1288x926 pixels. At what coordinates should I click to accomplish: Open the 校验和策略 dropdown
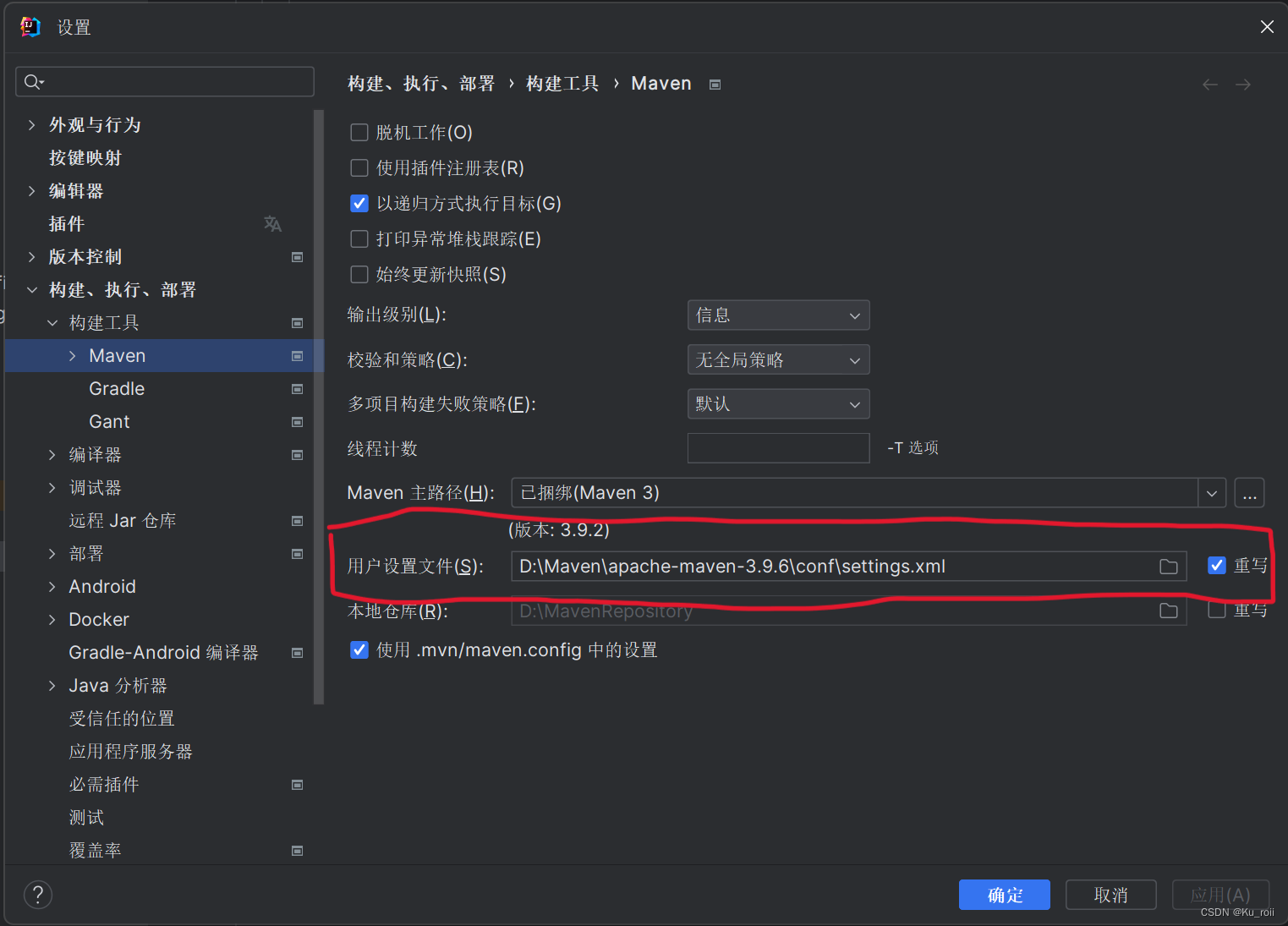click(x=777, y=359)
